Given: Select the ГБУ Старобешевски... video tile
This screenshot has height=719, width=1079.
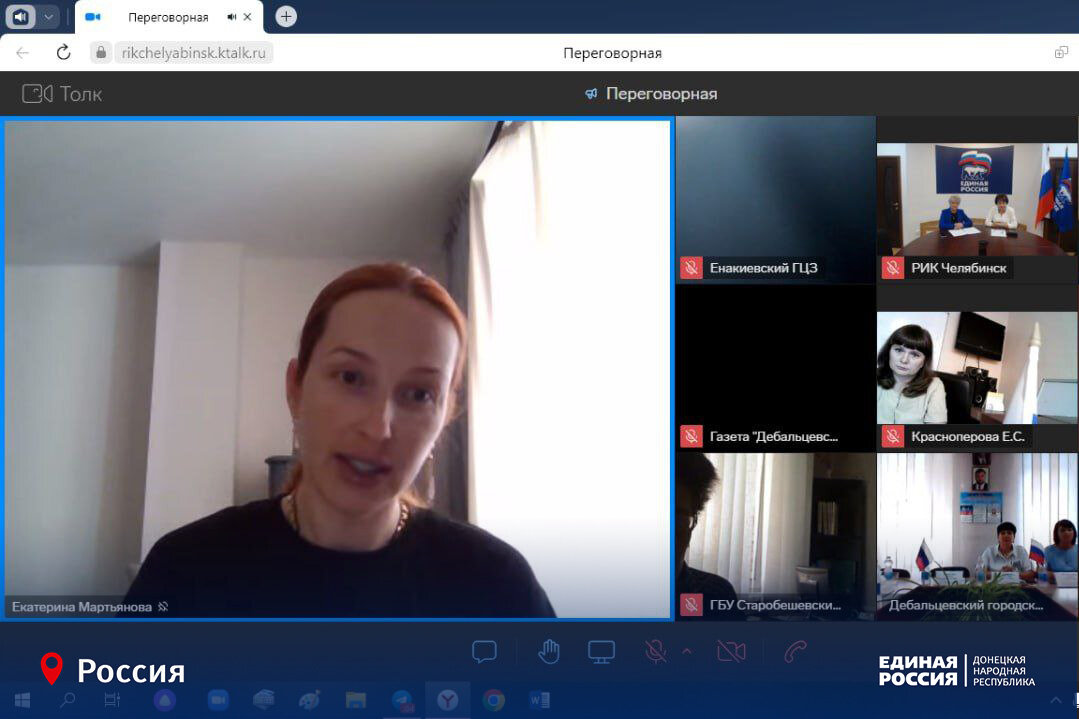Looking at the screenshot, I should coord(776,537).
